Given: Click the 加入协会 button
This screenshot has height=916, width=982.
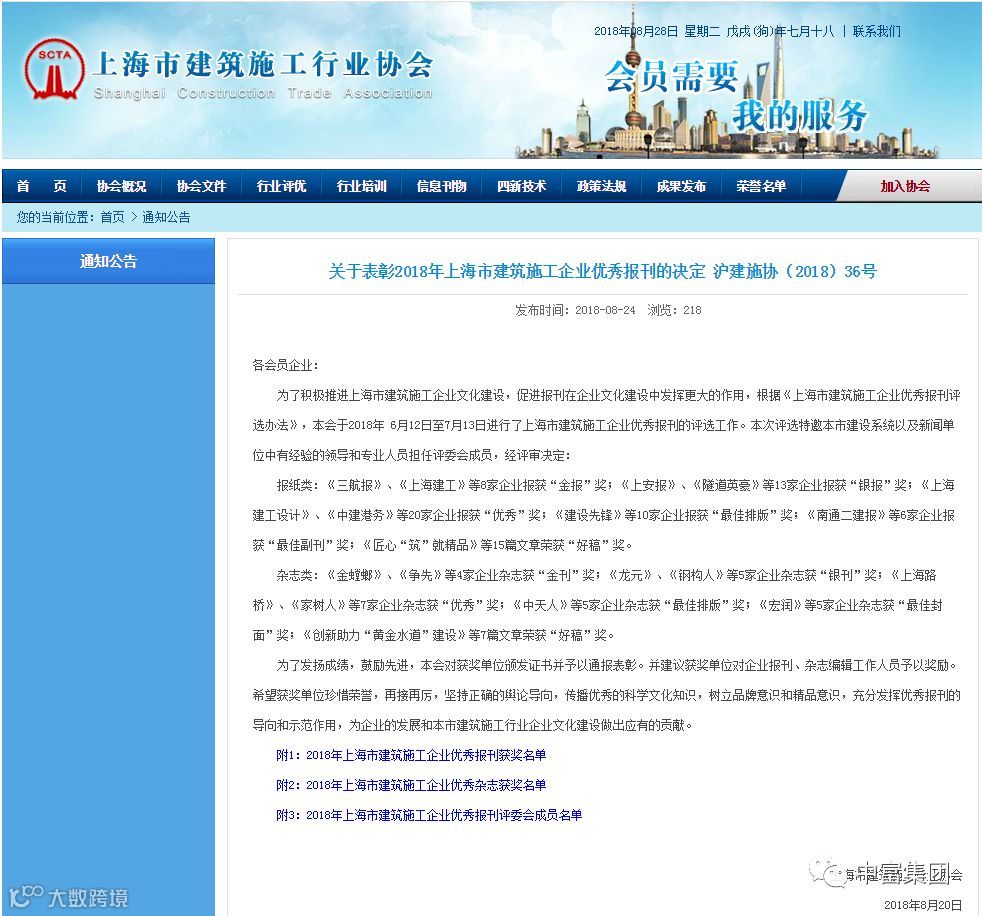Looking at the screenshot, I should pyautogui.click(x=905, y=186).
